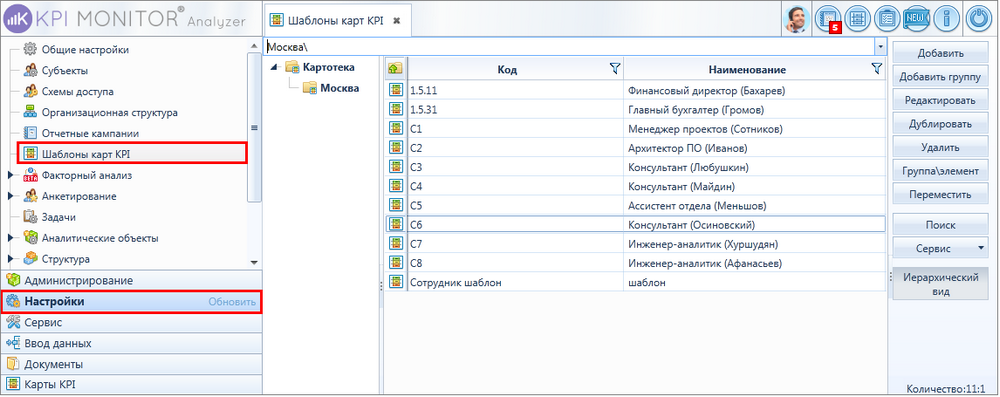This screenshot has width=1000, height=397.
Task: Select row Архитектор ПО (Иванов)
Action: (636, 147)
